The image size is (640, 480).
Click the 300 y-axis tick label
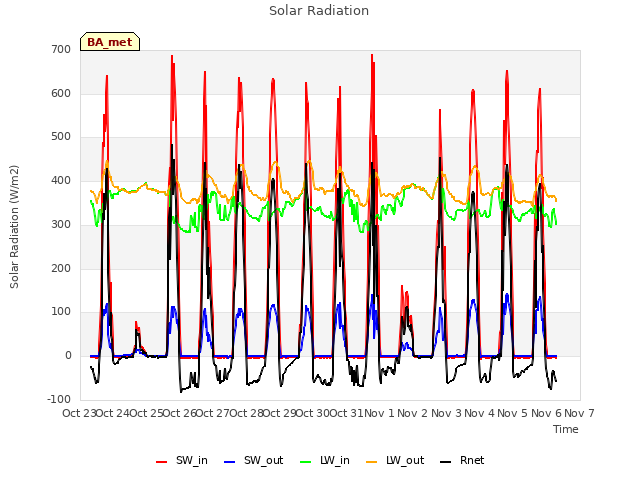coord(61,224)
